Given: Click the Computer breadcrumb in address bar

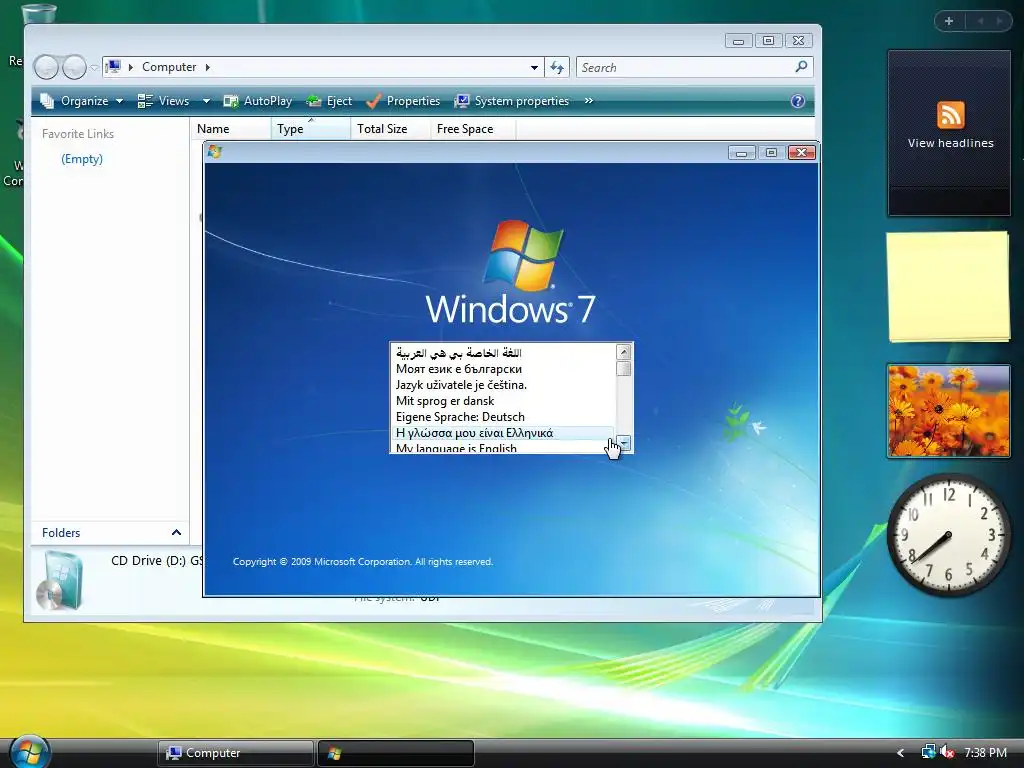Looking at the screenshot, I should (x=169, y=67).
